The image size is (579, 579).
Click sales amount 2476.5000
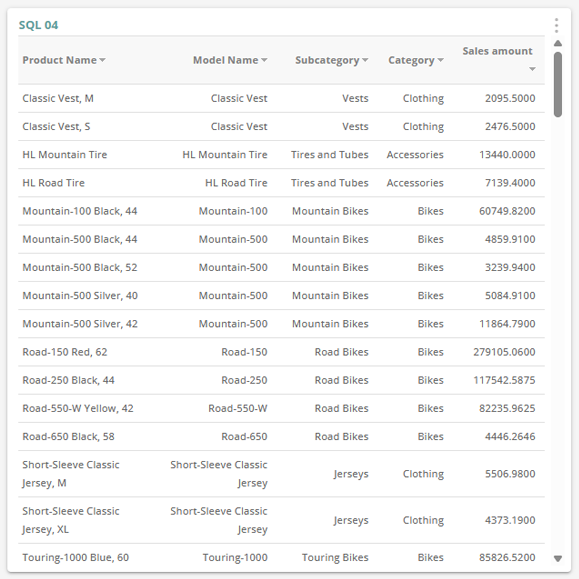(x=510, y=126)
